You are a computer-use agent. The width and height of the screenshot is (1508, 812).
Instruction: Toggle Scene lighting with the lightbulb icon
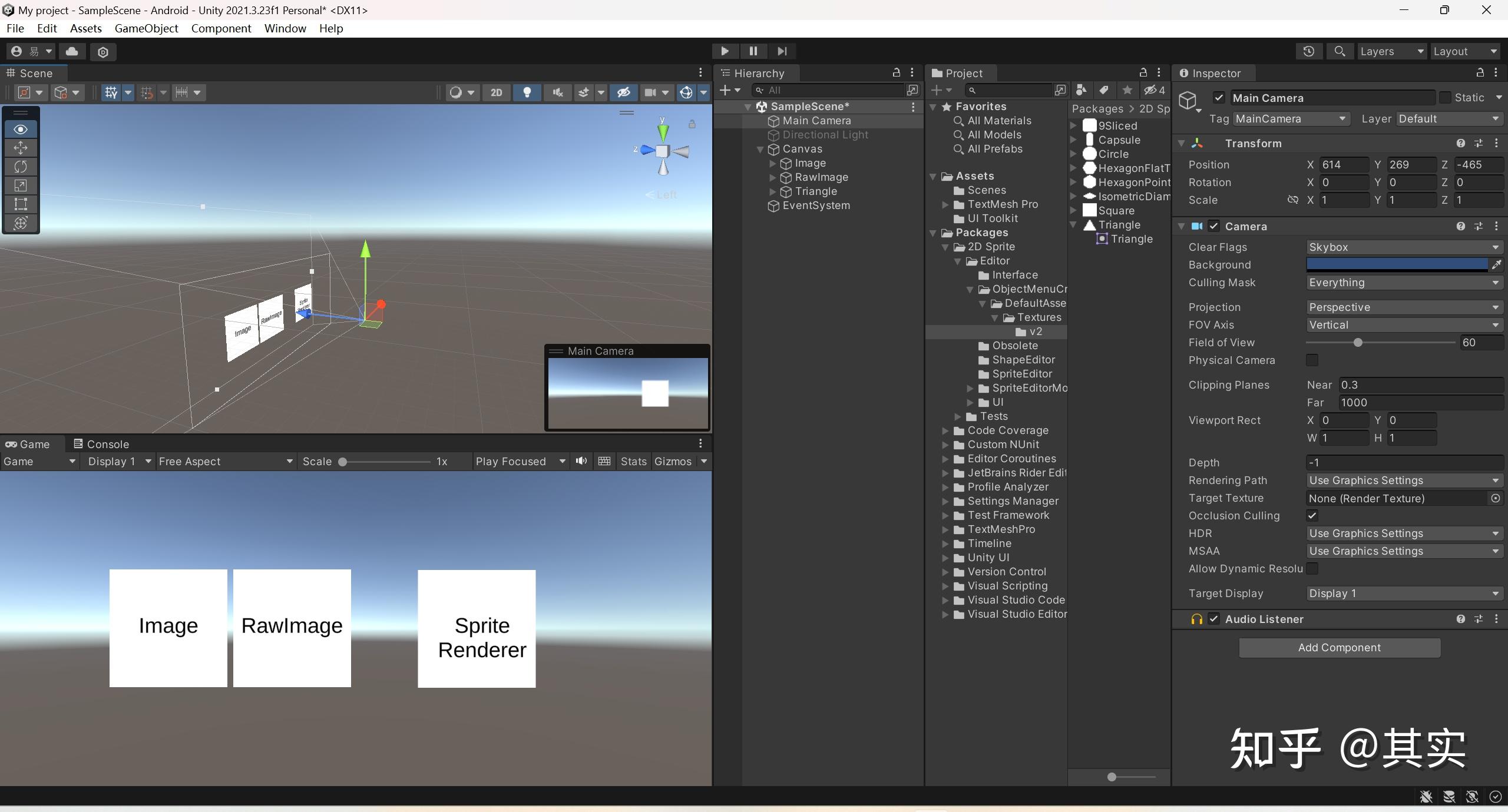pyautogui.click(x=527, y=92)
